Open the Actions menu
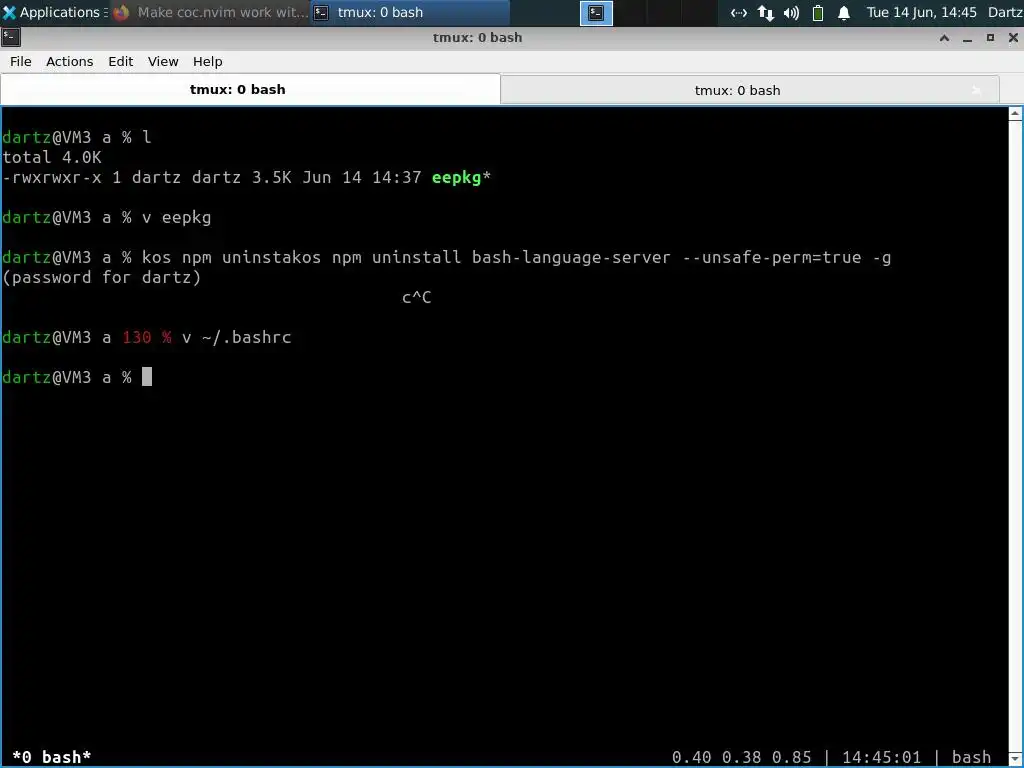This screenshot has height=768, width=1024. [x=69, y=61]
